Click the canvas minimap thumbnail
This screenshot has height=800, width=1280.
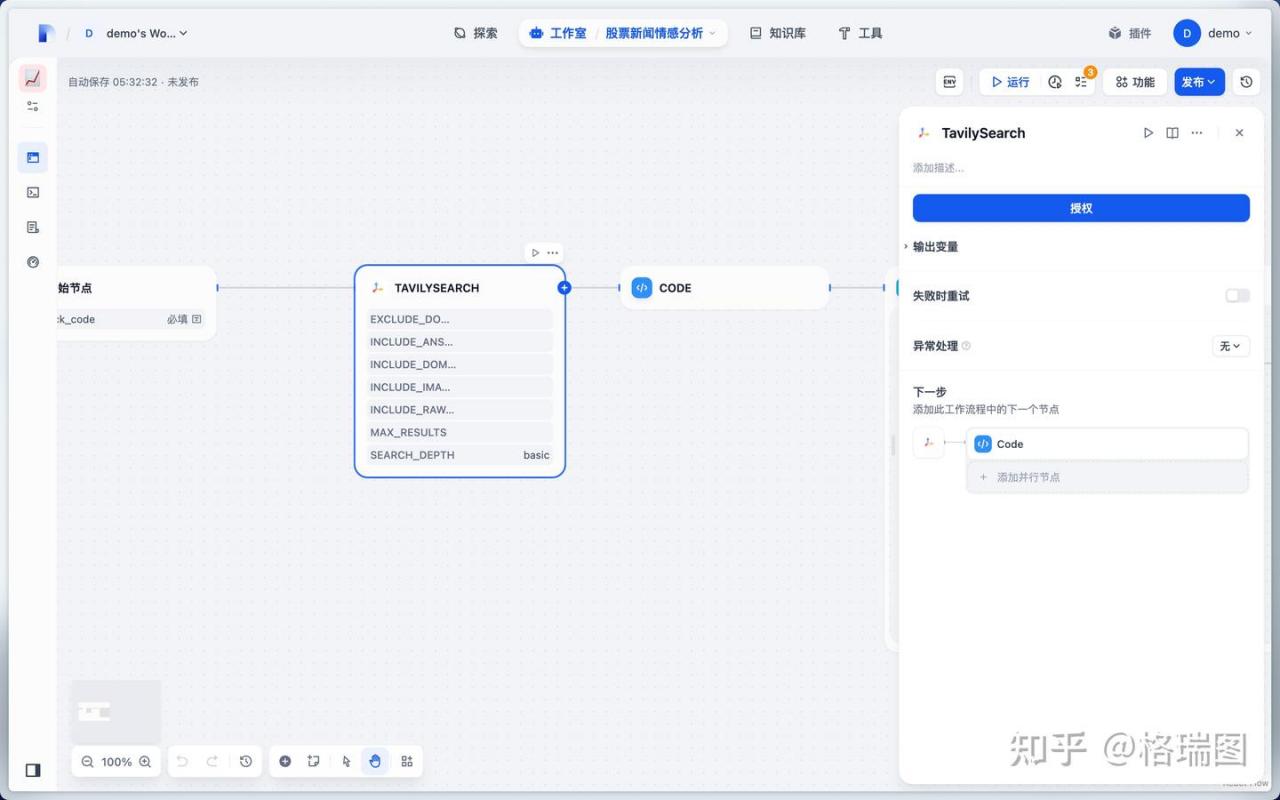click(115, 711)
